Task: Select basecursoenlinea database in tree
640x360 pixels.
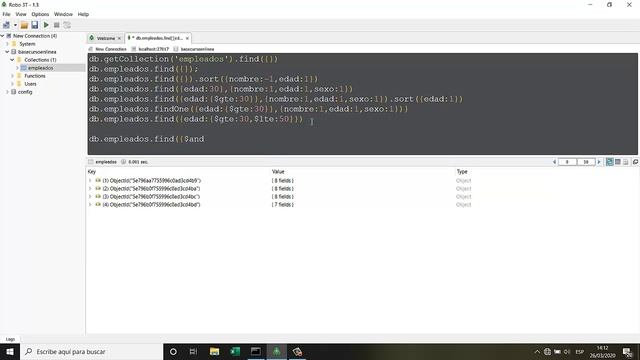Action: [37, 52]
